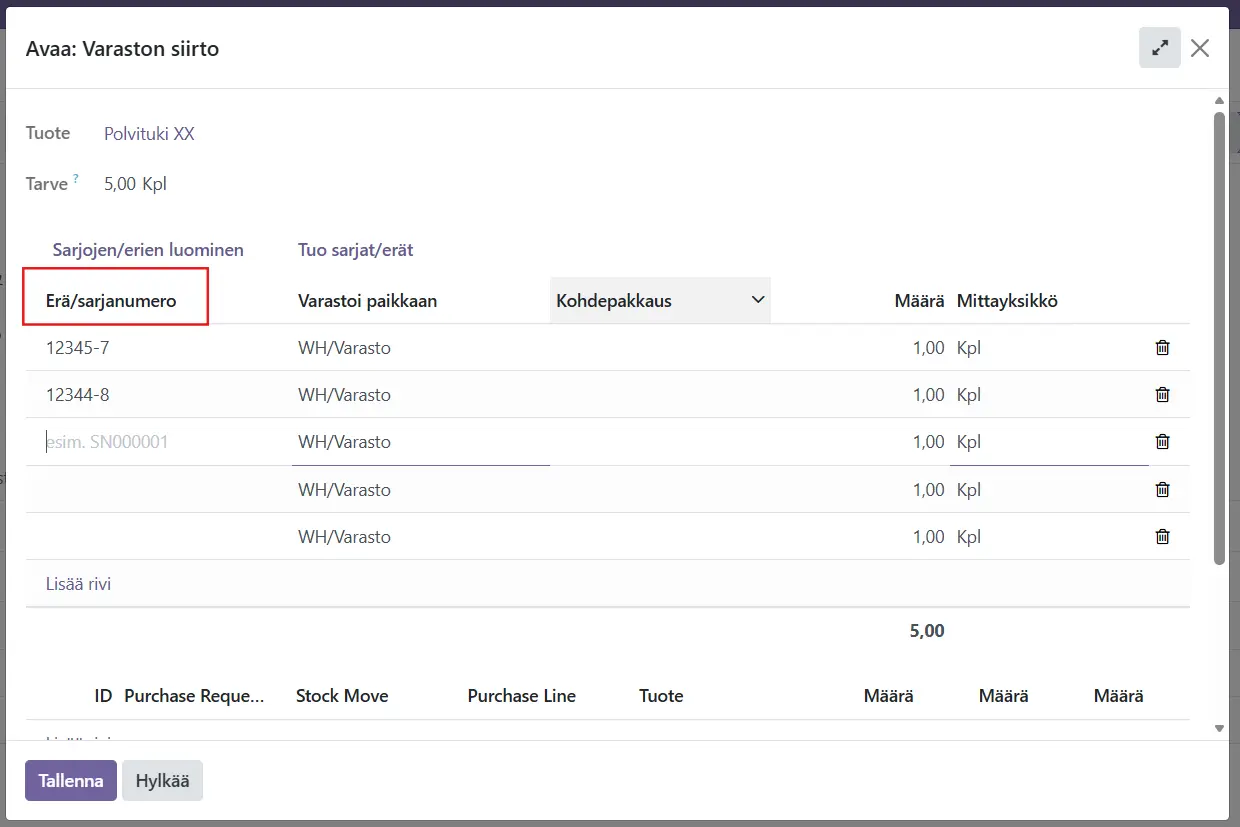Click trash icon on third row

1162,442
